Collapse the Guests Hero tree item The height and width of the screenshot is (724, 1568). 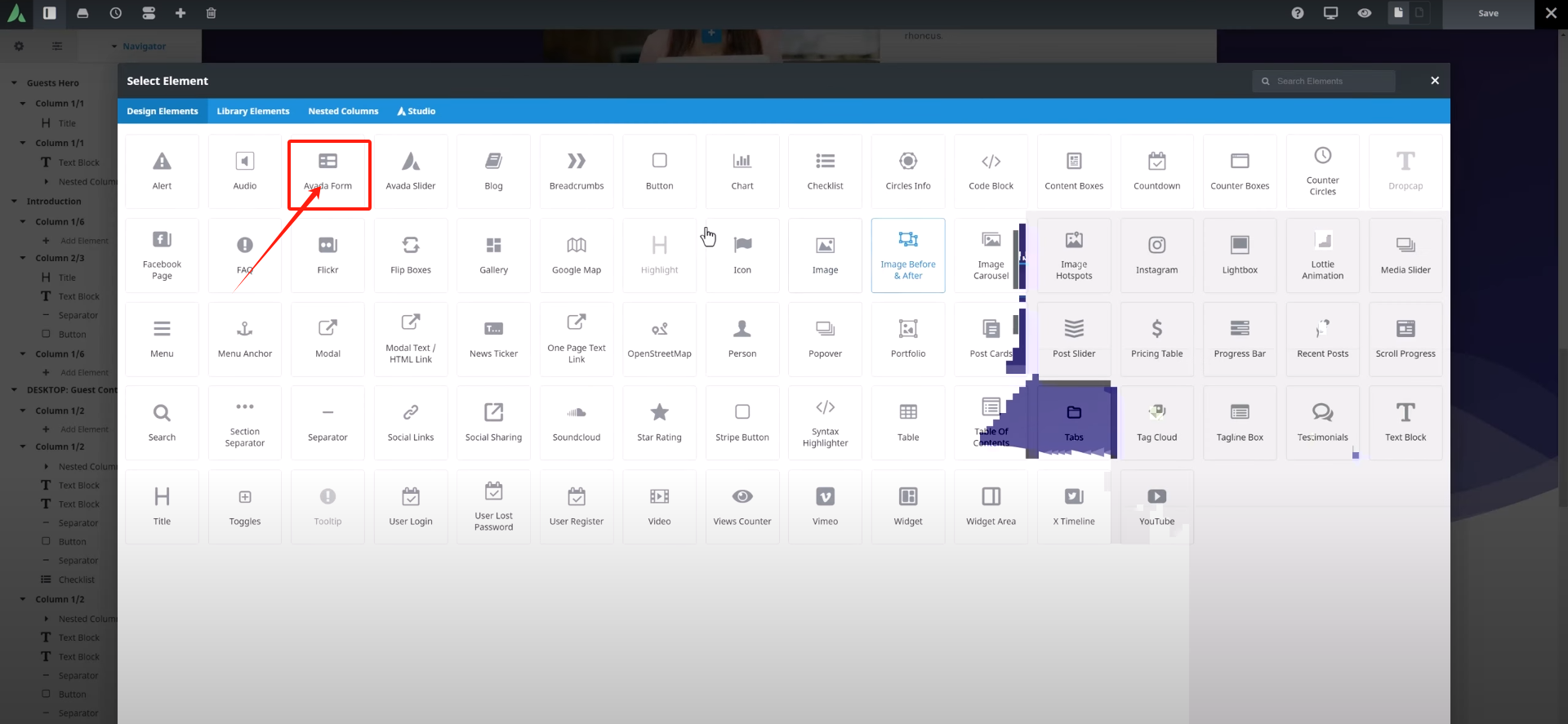pos(14,83)
